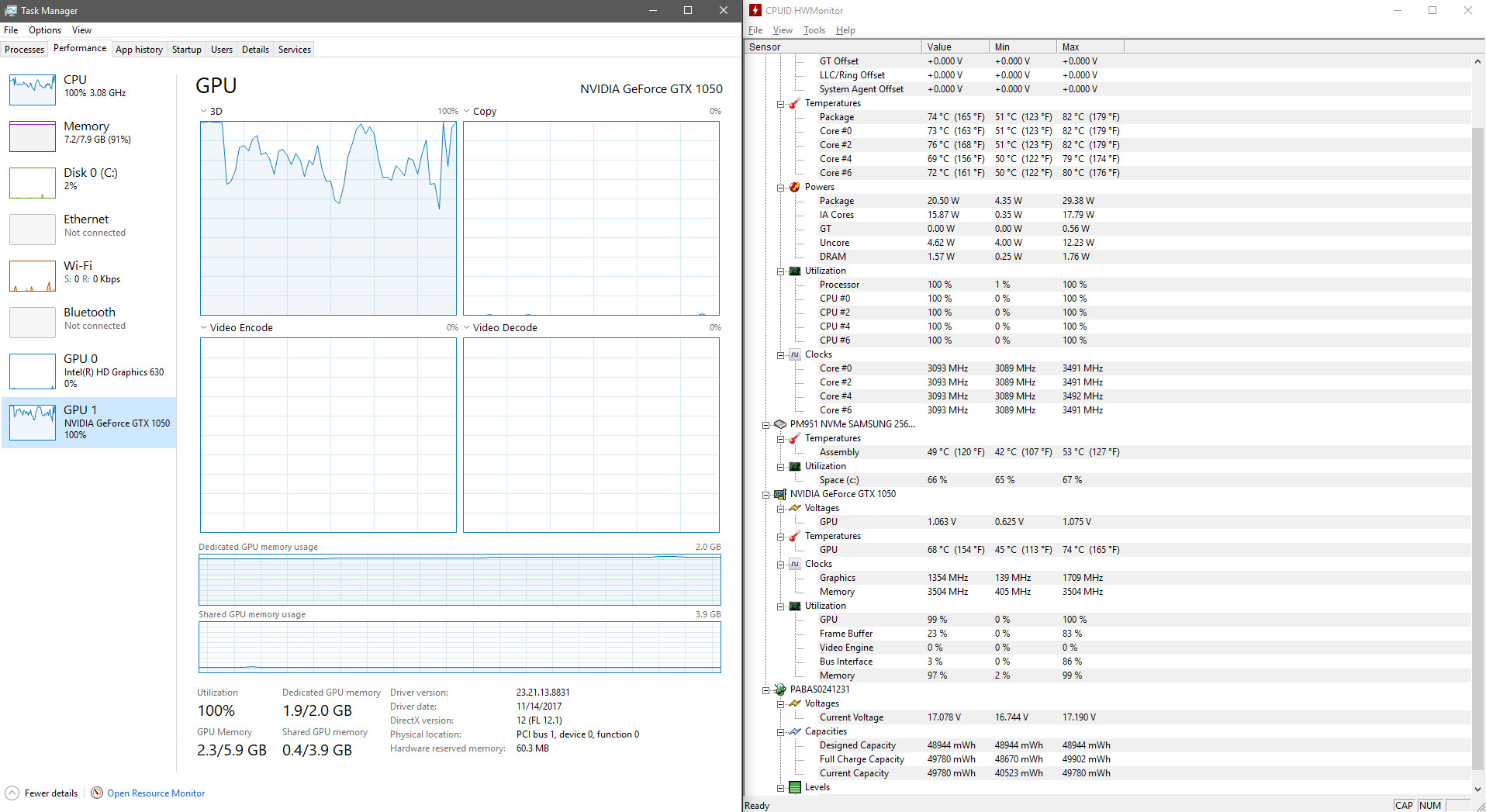The width and height of the screenshot is (1486, 812).
Task: Open Resource Monitor link
Action: [x=156, y=793]
